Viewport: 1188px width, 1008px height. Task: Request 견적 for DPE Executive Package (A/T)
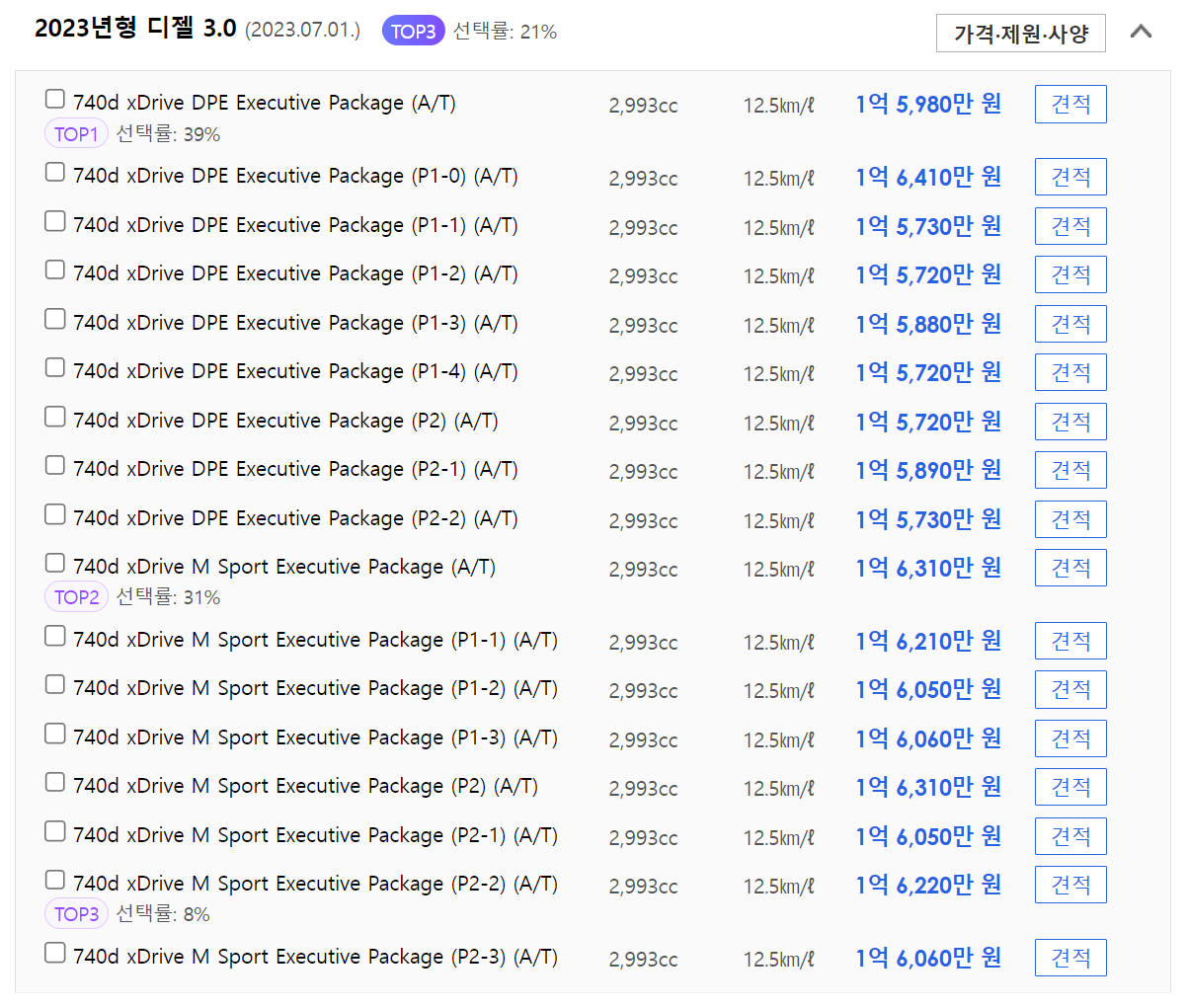(x=1070, y=104)
